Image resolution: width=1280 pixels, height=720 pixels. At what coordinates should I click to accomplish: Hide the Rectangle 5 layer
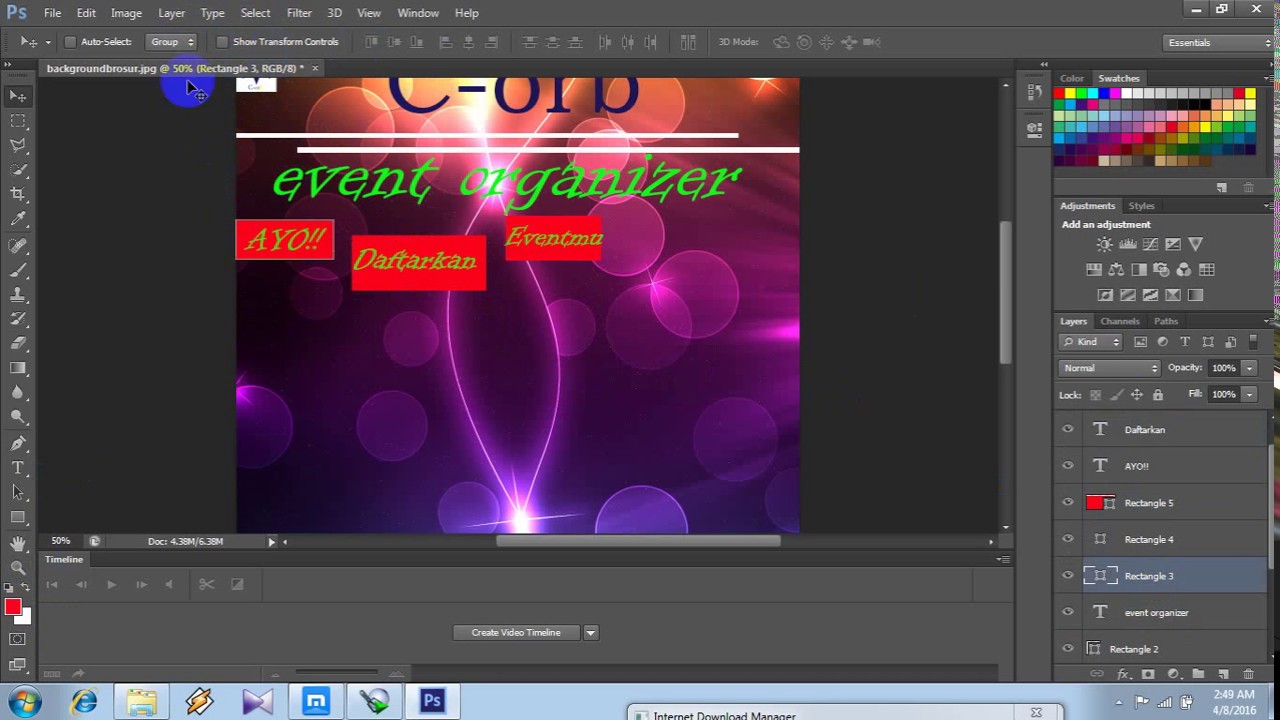1068,503
